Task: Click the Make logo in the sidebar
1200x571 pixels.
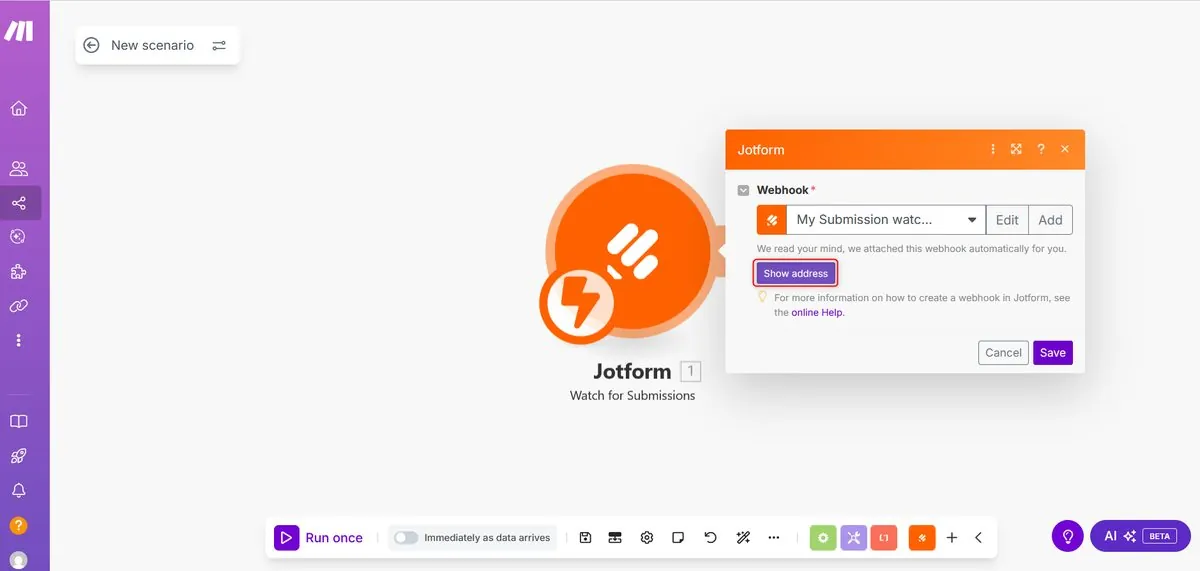Action: 19,31
